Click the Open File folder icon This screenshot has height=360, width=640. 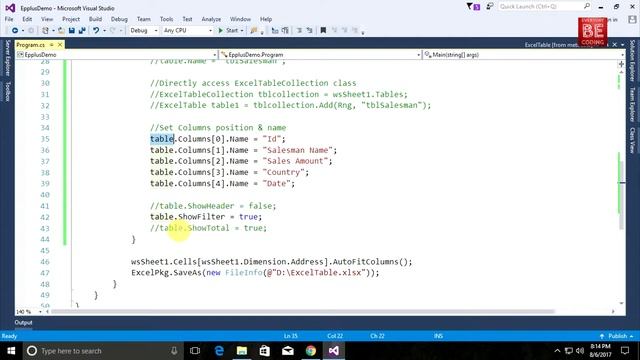pos(61,30)
